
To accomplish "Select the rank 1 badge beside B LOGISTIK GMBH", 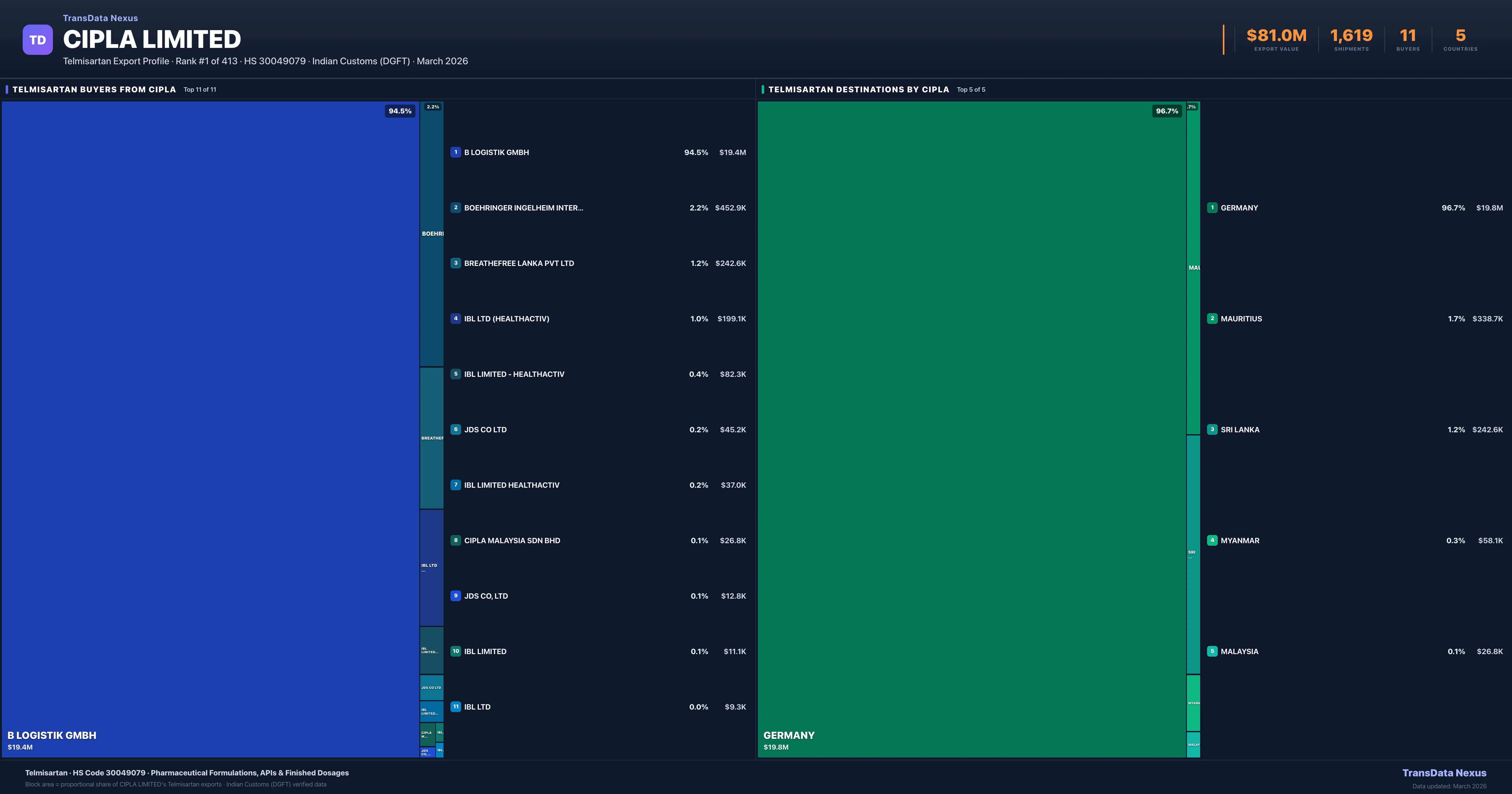I will [x=456, y=152].
